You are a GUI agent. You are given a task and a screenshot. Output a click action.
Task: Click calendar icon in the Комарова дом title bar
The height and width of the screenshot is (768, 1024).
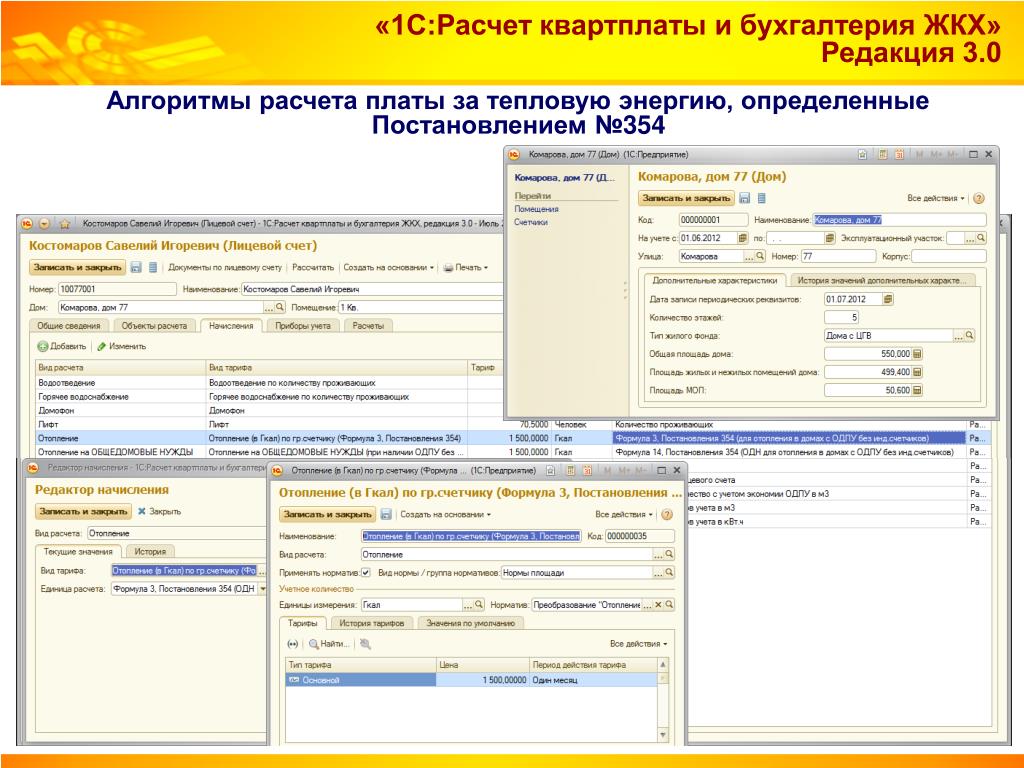click(899, 155)
